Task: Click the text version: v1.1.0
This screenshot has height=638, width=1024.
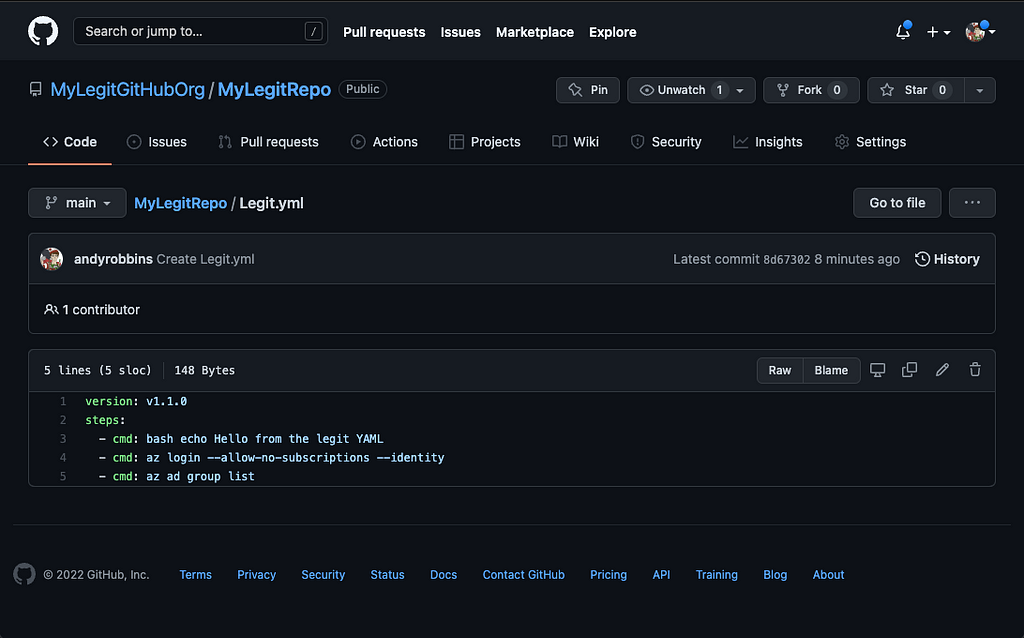Action: 136,402
